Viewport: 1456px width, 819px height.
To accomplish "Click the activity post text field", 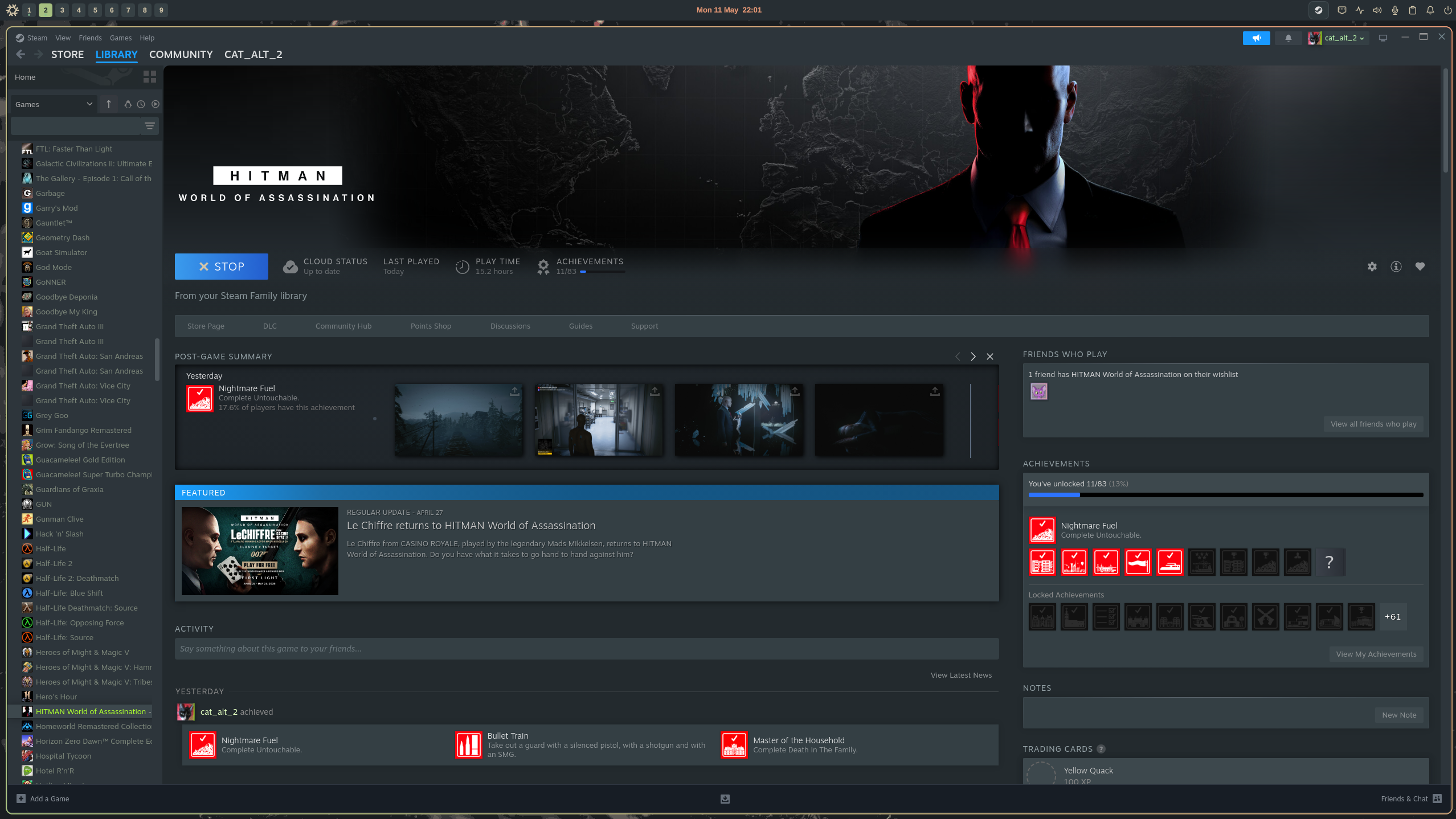I will click(x=587, y=649).
